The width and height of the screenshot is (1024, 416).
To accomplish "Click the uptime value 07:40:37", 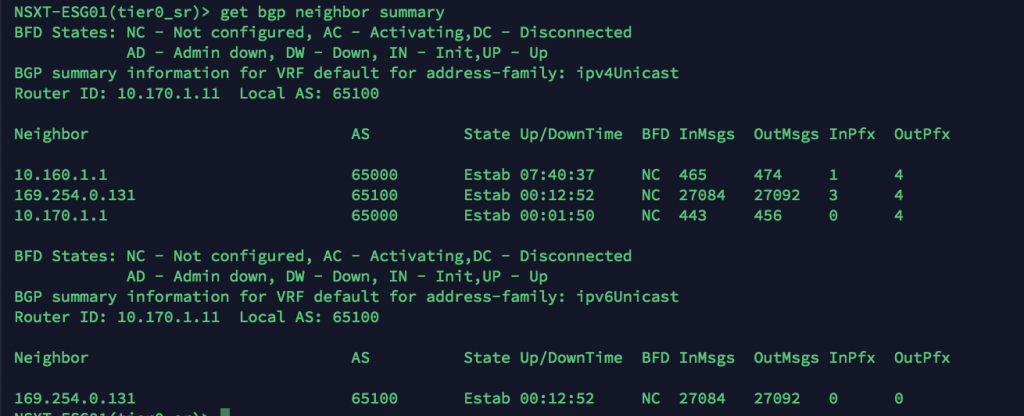I will click(557, 175).
